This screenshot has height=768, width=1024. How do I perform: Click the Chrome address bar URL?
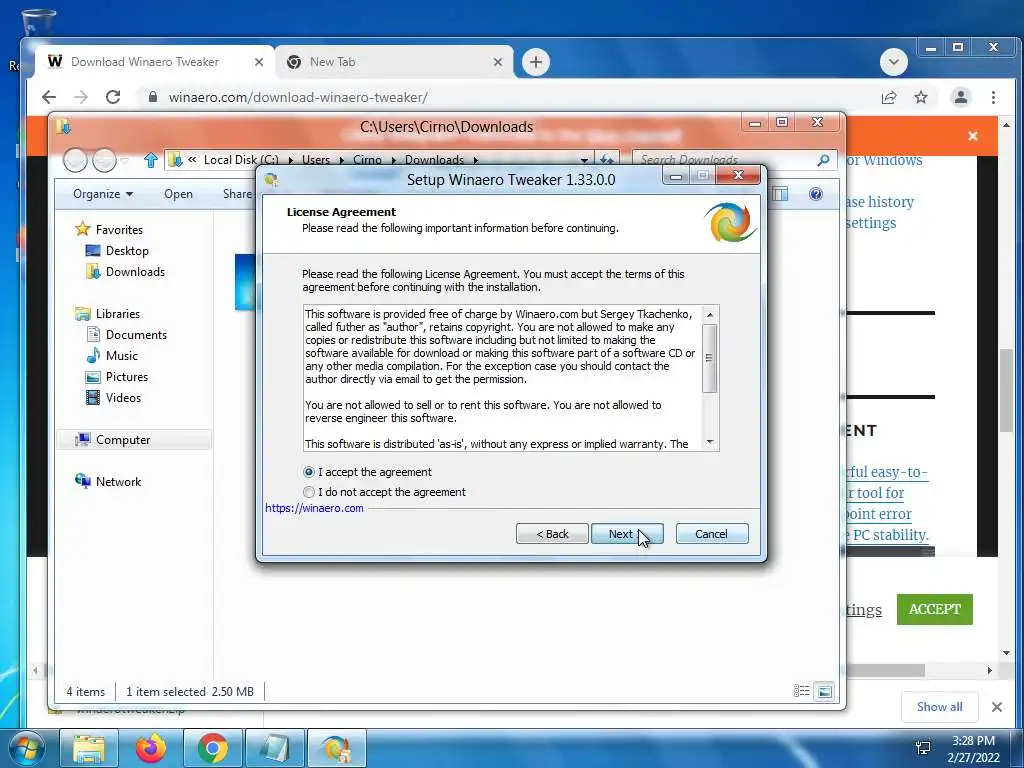[298, 97]
